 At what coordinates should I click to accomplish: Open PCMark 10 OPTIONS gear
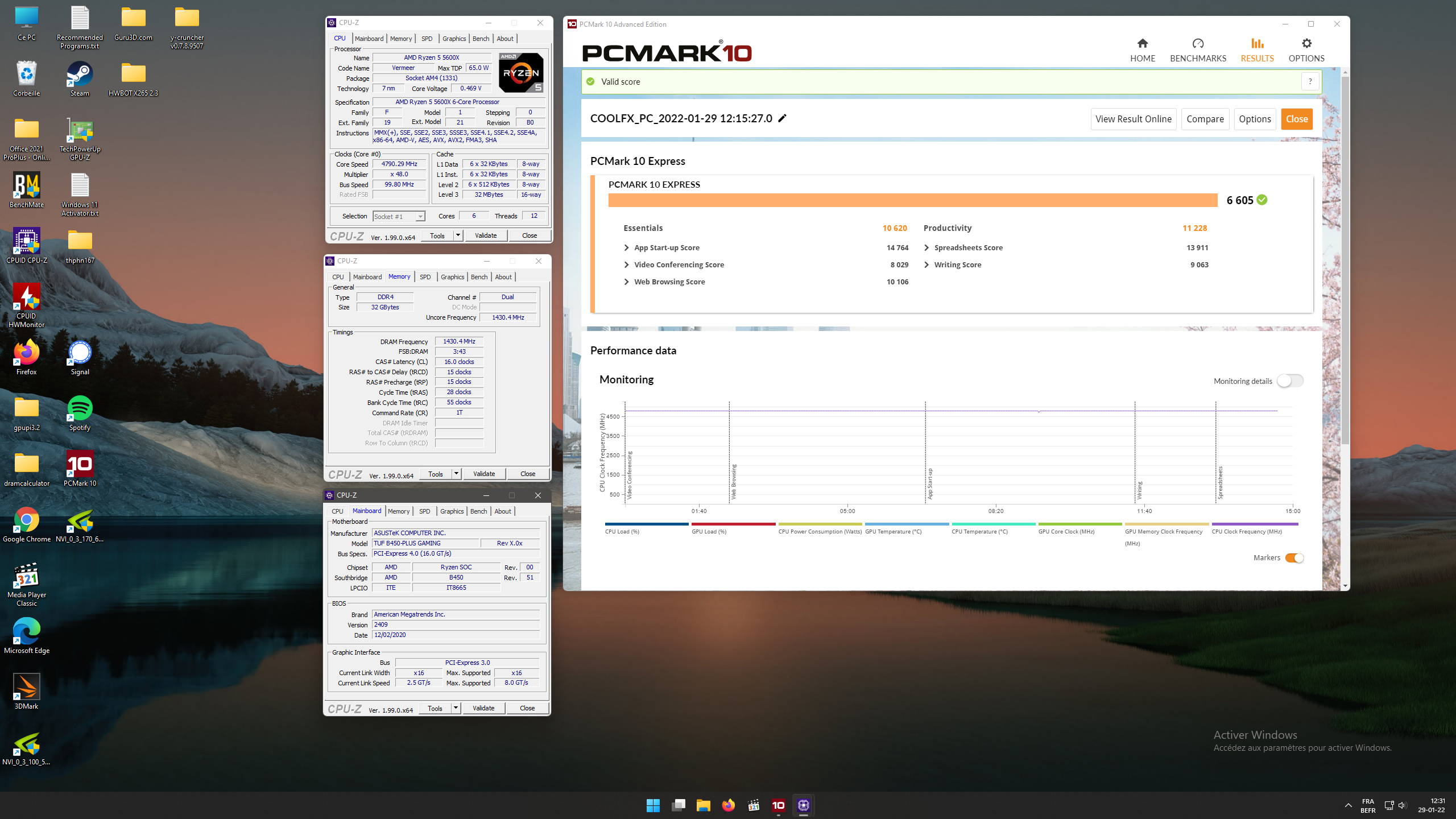click(1306, 50)
